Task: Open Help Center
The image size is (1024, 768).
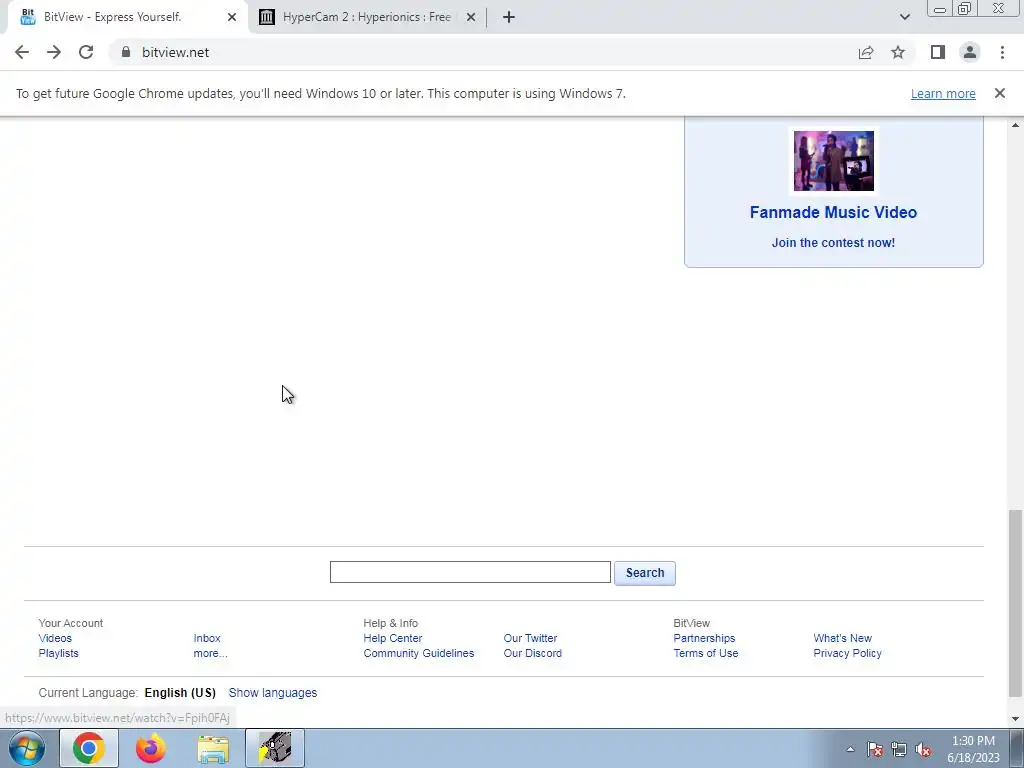Action: (392, 638)
